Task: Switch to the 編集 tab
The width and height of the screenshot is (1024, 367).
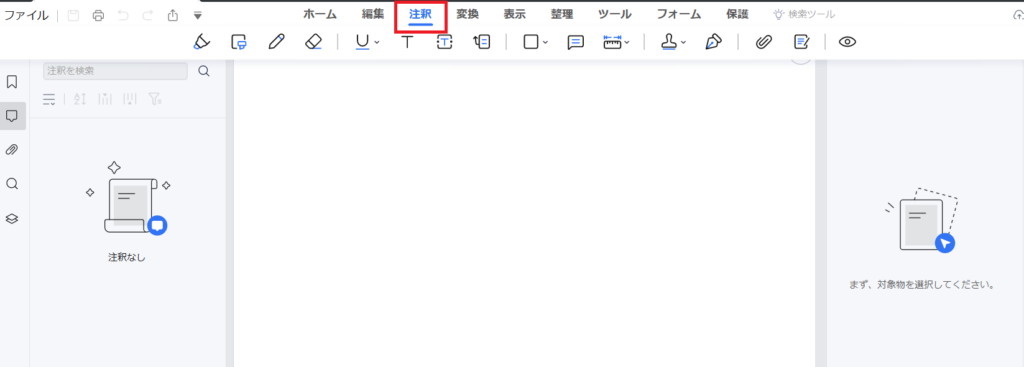Action: (373, 14)
